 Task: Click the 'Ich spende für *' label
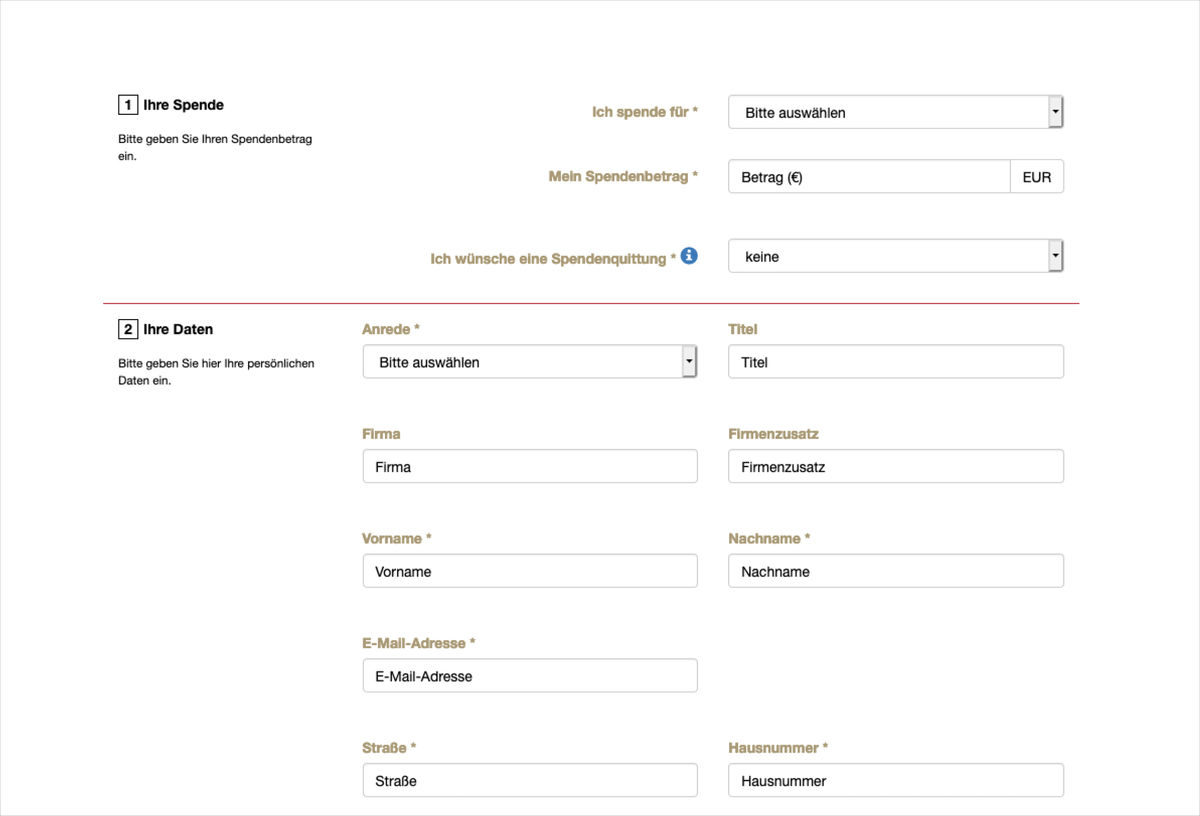click(645, 112)
